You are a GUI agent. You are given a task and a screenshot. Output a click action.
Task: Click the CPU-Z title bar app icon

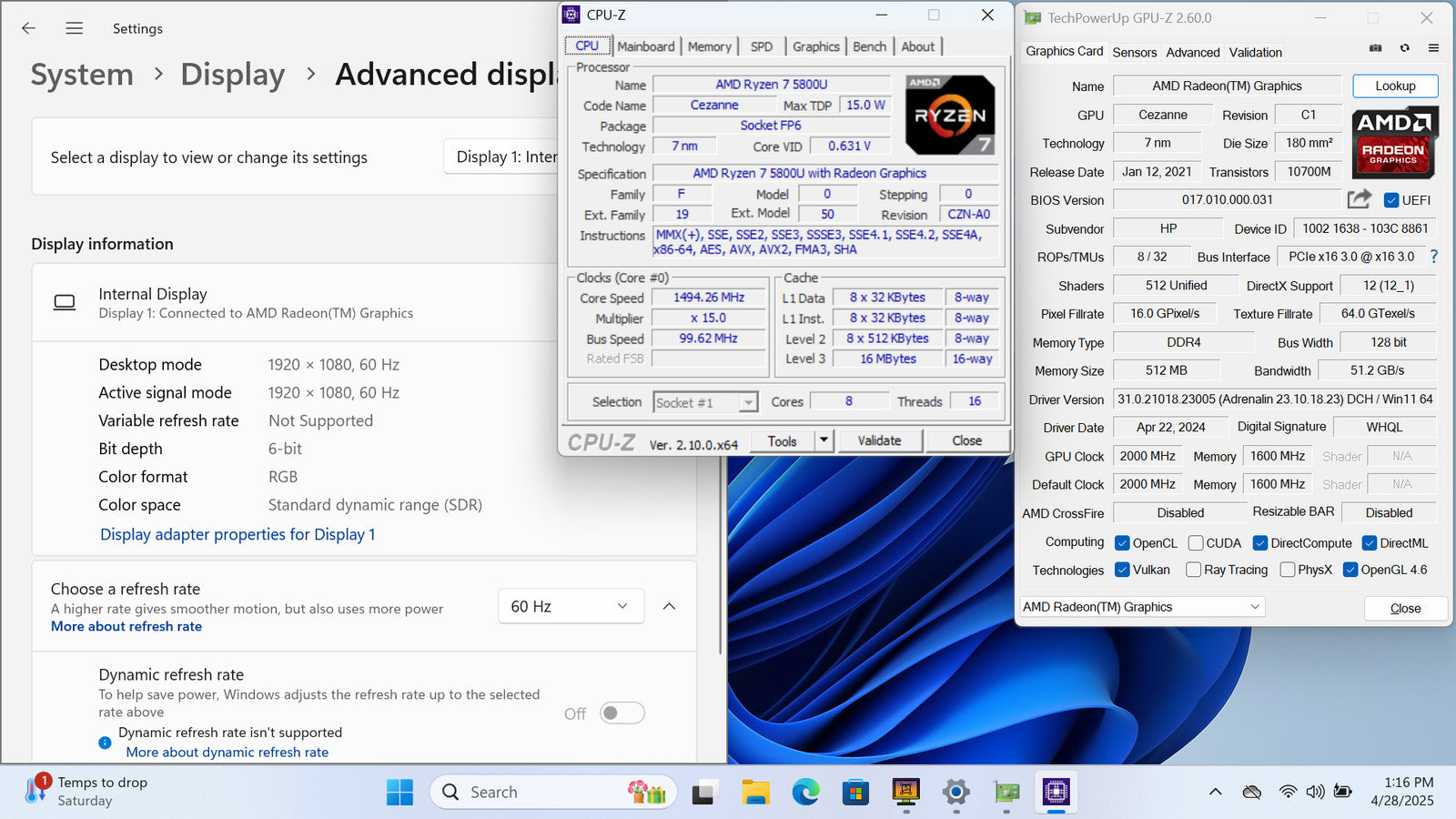[571, 15]
